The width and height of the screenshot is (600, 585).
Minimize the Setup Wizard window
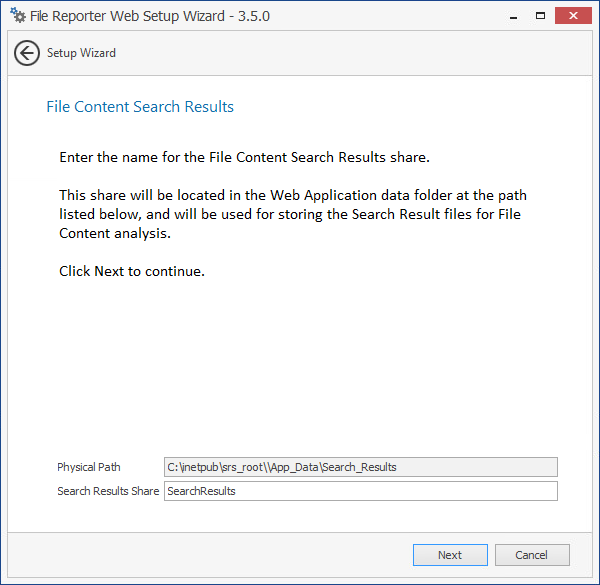coord(514,16)
